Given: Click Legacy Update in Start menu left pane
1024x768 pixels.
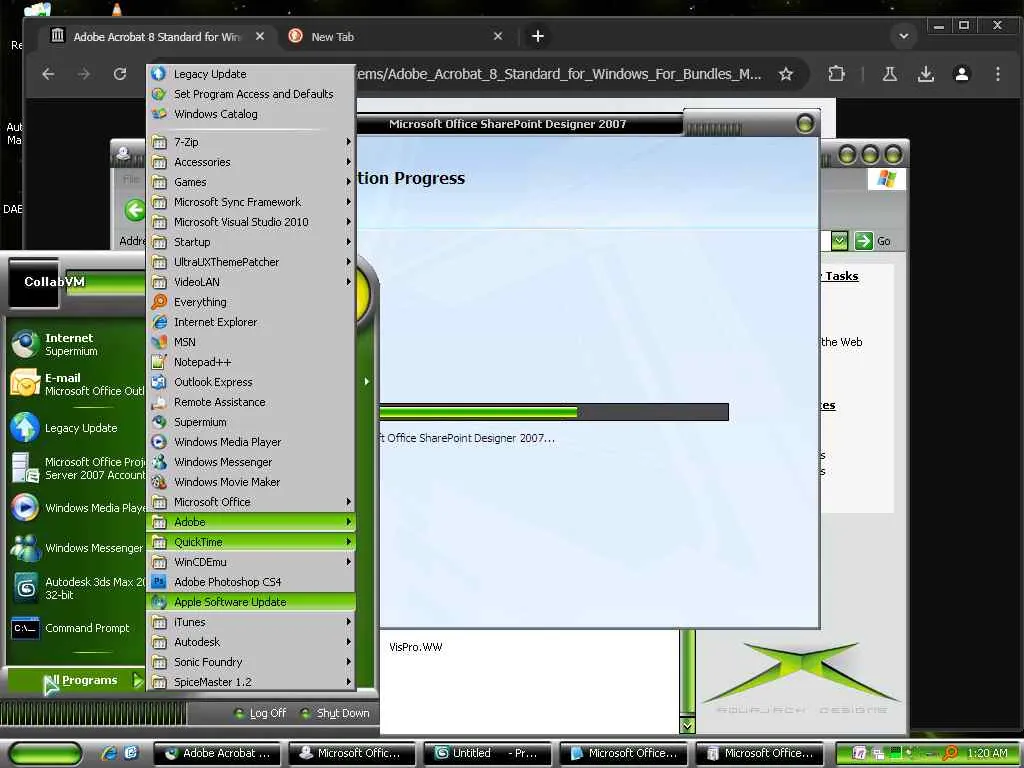Looking at the screenshot, I should [76, 428].
